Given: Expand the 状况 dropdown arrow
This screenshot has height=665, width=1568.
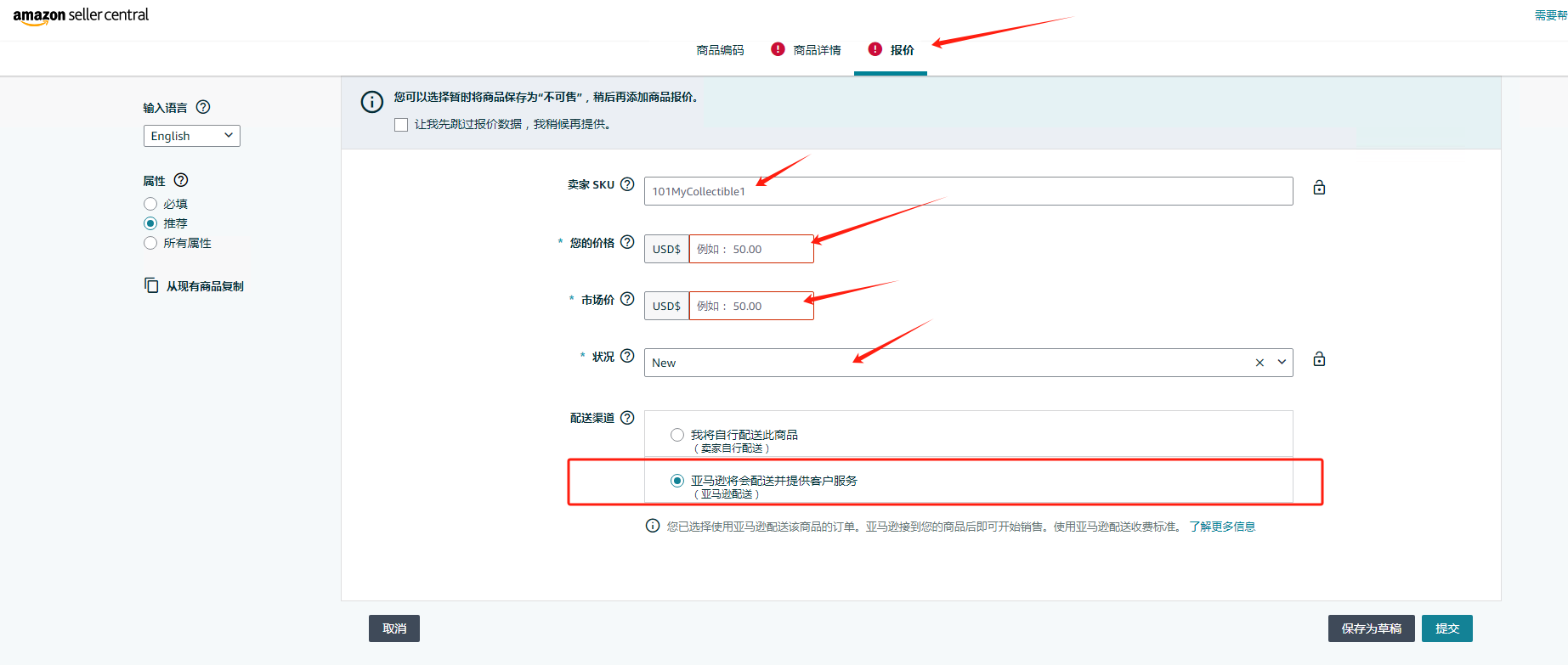Looking at the screenshot, I should coord(1282,363).
